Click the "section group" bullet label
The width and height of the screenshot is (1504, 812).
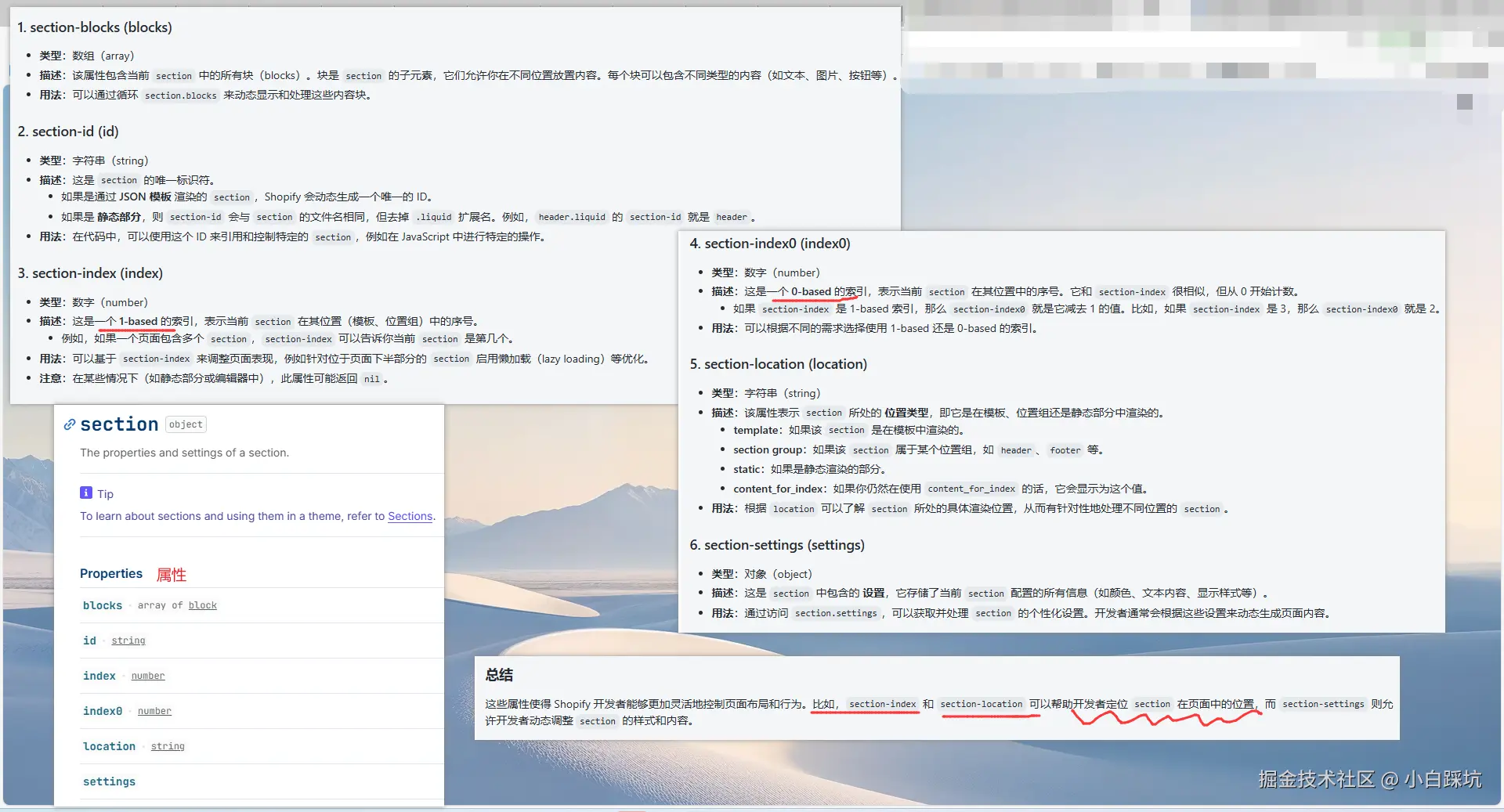coord(768,449)
